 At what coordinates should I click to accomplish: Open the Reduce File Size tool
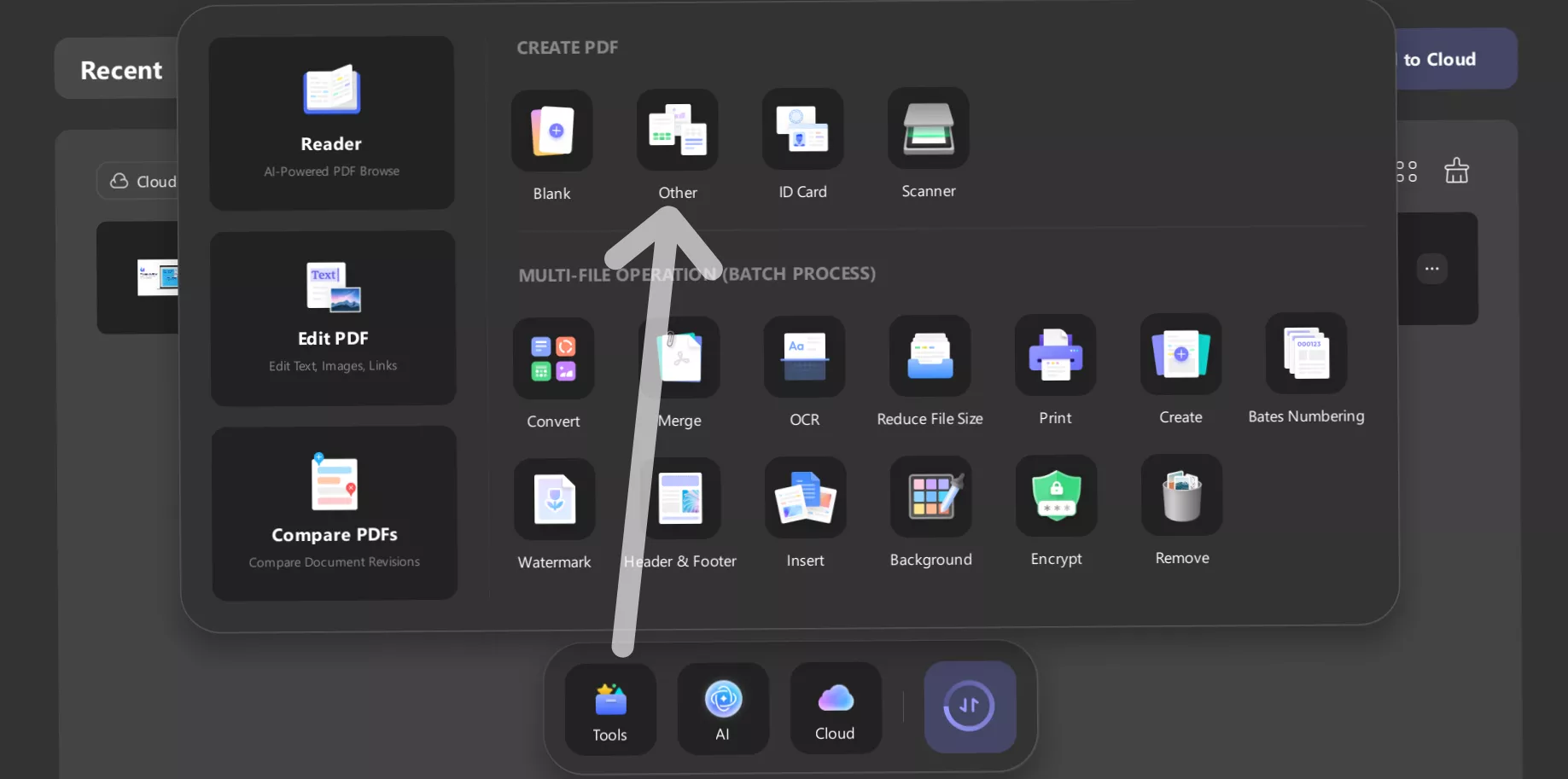(x=930, y=356)
